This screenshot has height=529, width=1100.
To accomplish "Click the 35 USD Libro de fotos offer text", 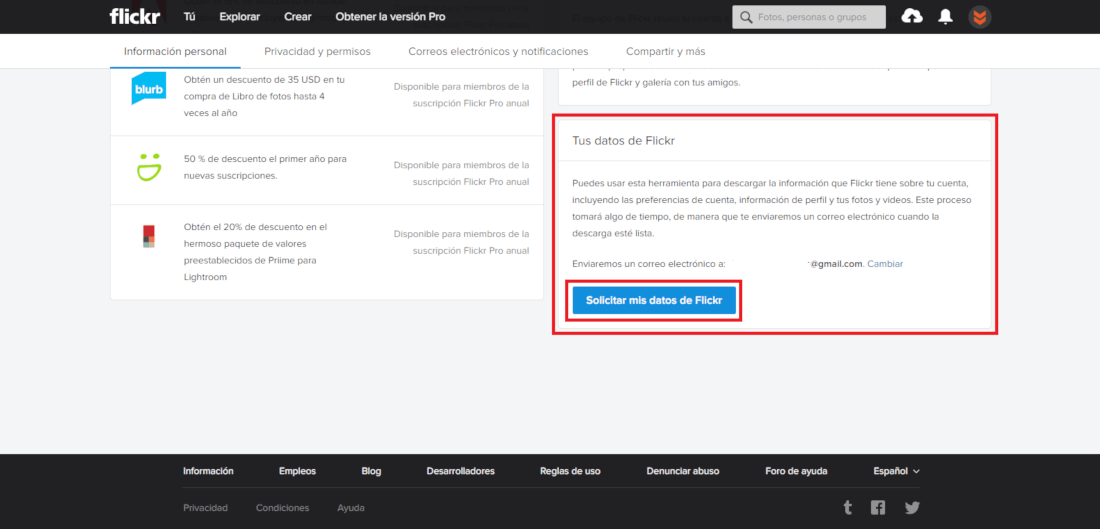I will [264, 96].
